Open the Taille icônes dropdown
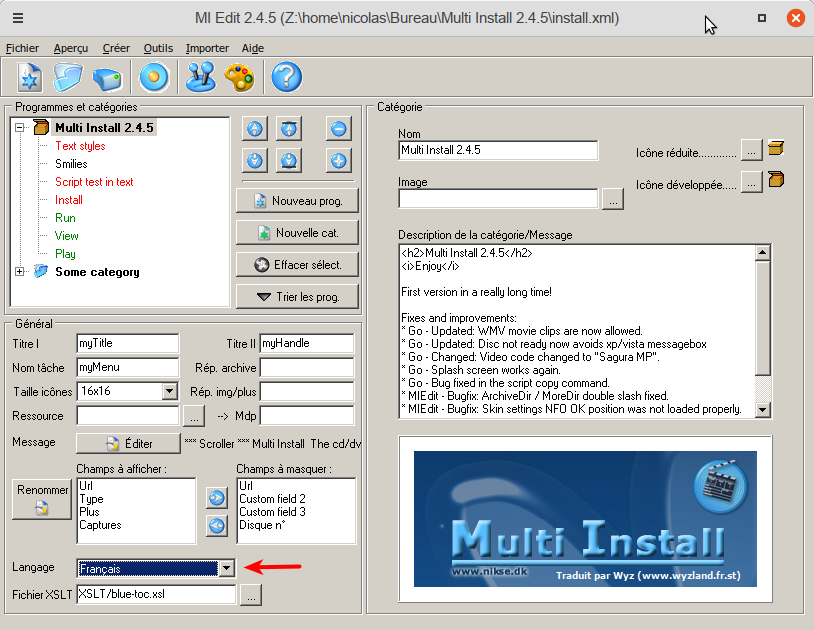 pyautogui.click(x=169, y=391)
